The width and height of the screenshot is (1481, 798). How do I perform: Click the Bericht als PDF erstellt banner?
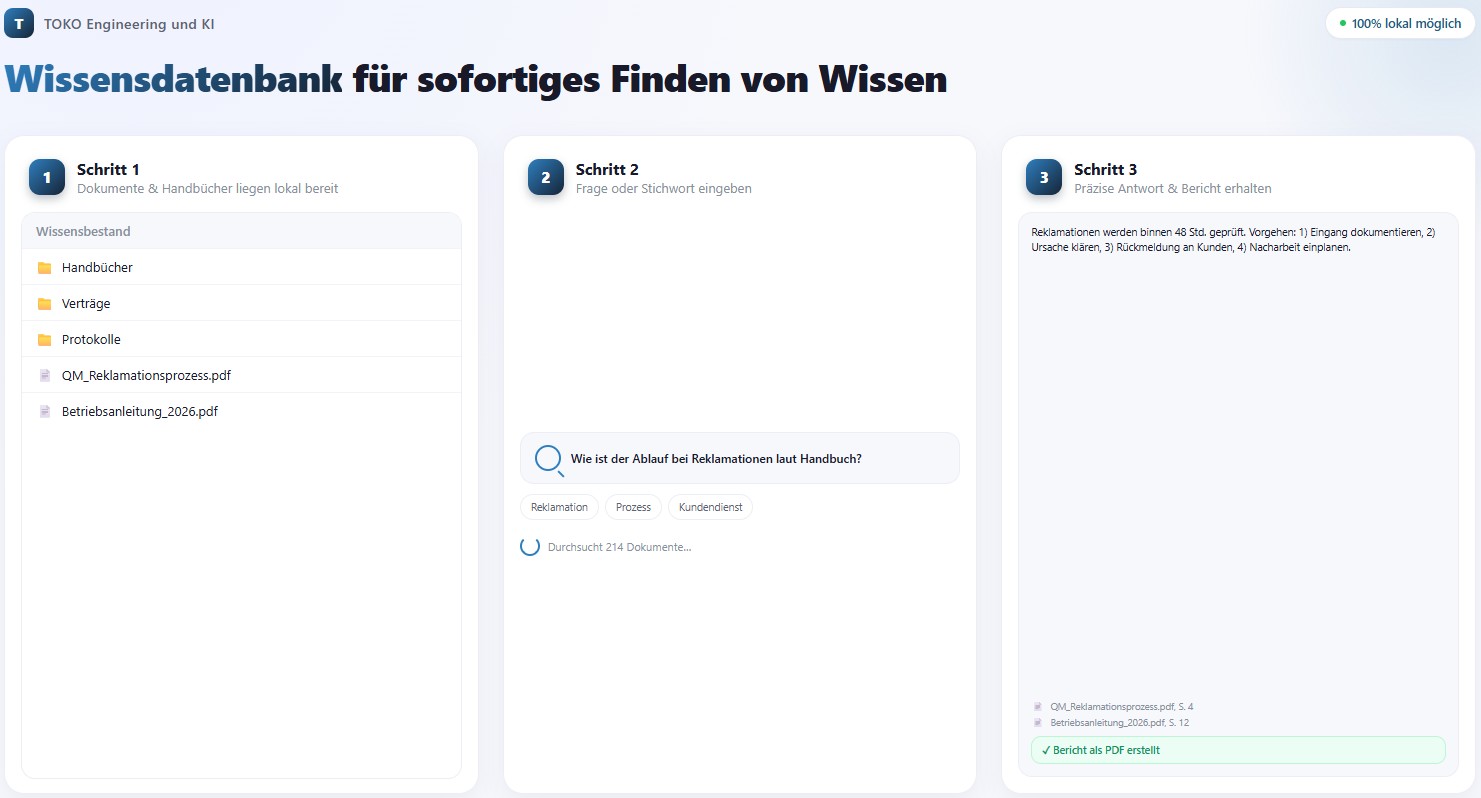click(1238, 750)
